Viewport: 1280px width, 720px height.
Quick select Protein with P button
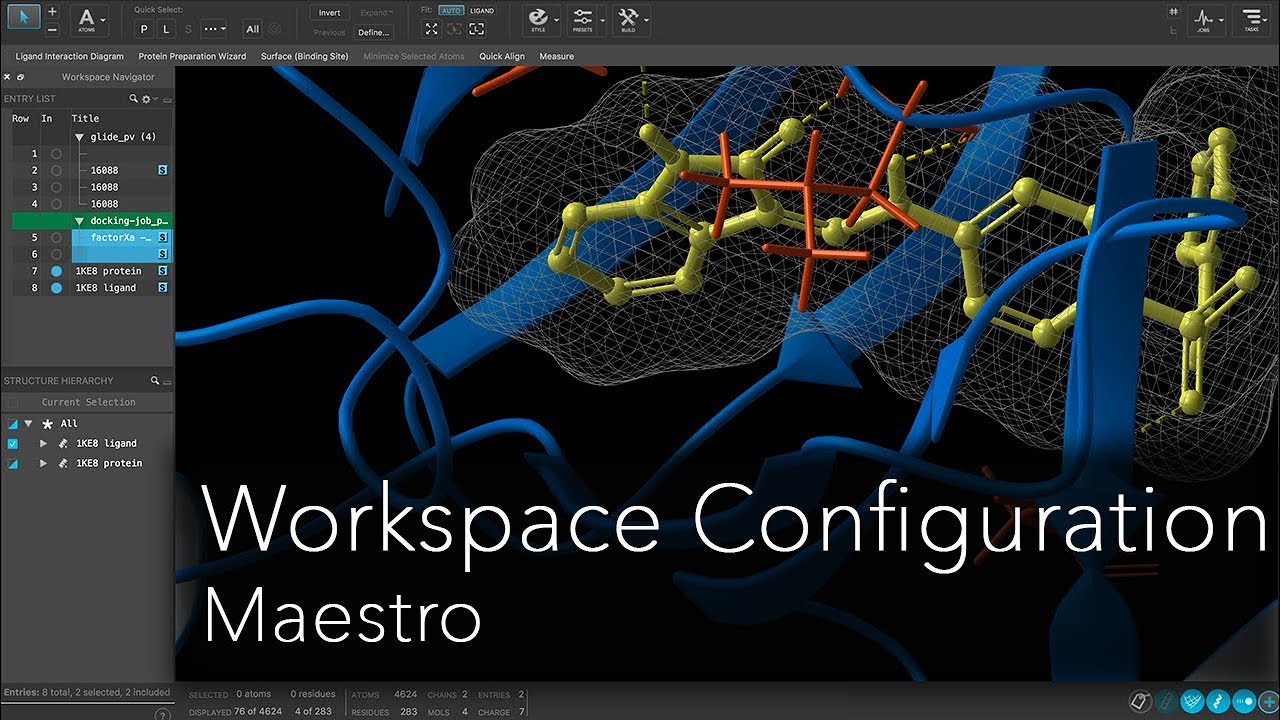click(x=144, y=30)
